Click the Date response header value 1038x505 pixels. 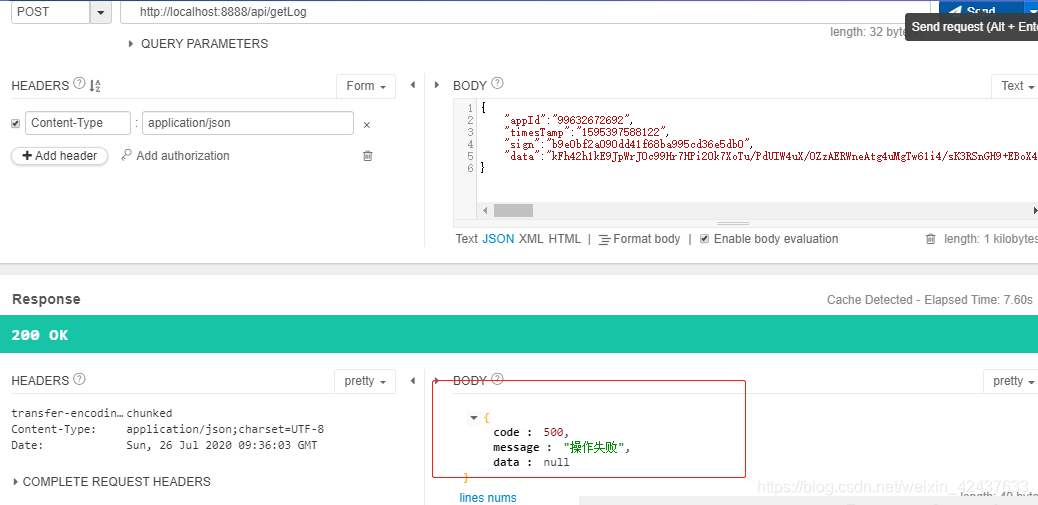pyautogui.click(x=222, y=445)
